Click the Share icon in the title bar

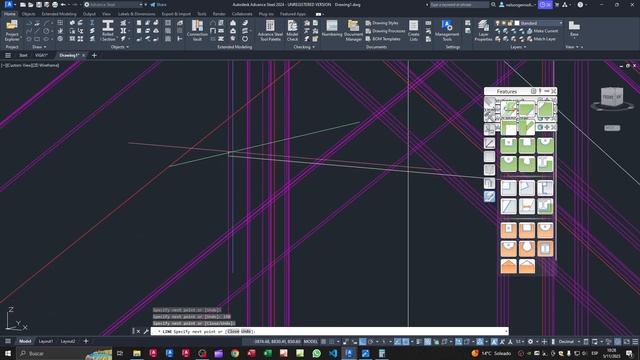tap(158, 4)
